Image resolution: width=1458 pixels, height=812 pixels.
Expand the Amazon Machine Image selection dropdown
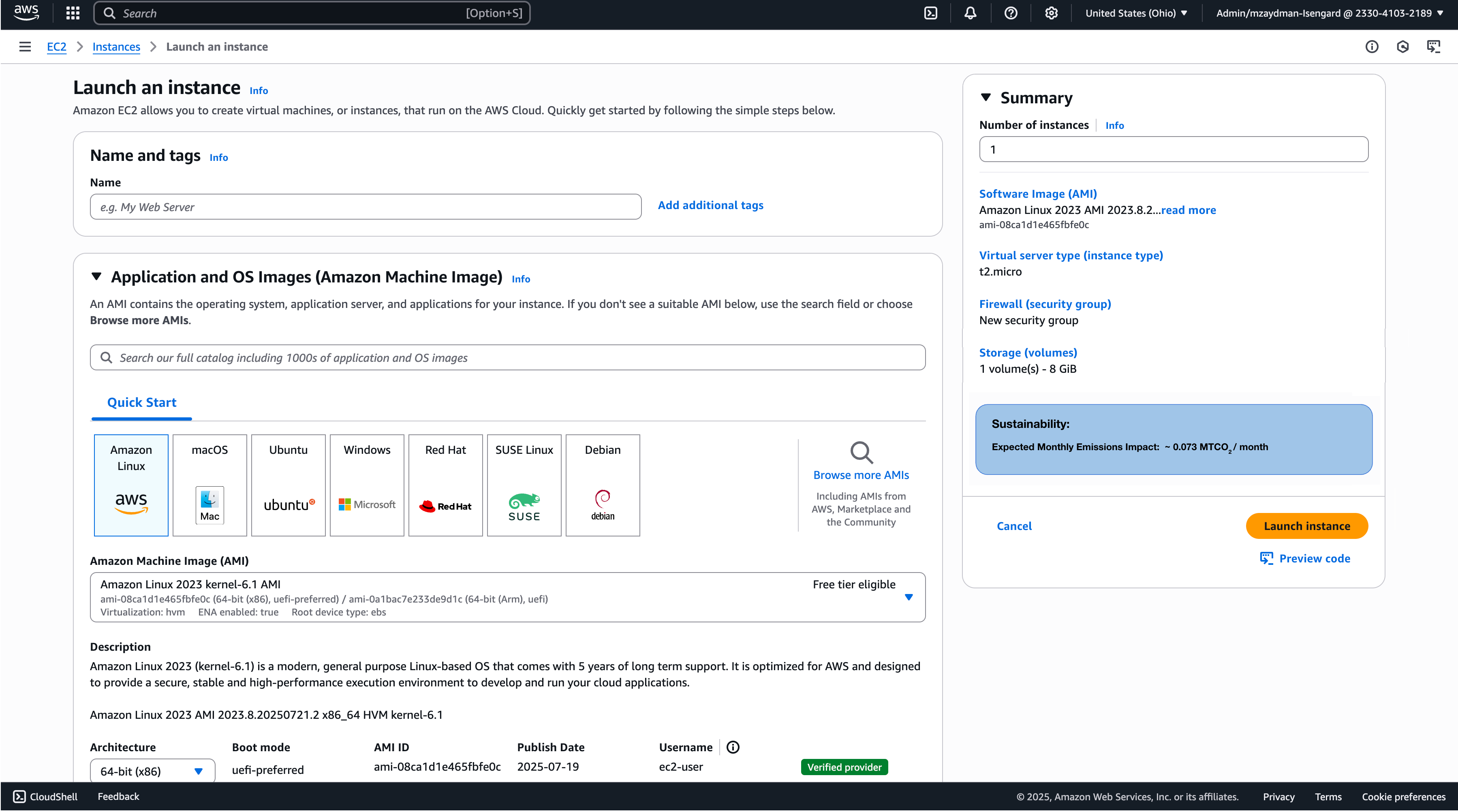pyautogui.click(x=909, y=597)
